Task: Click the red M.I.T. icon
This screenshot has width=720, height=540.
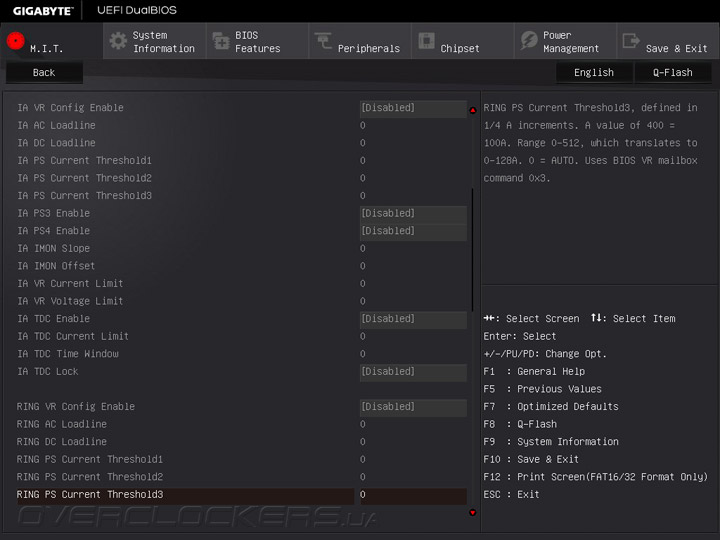Action: pos(16,41)
